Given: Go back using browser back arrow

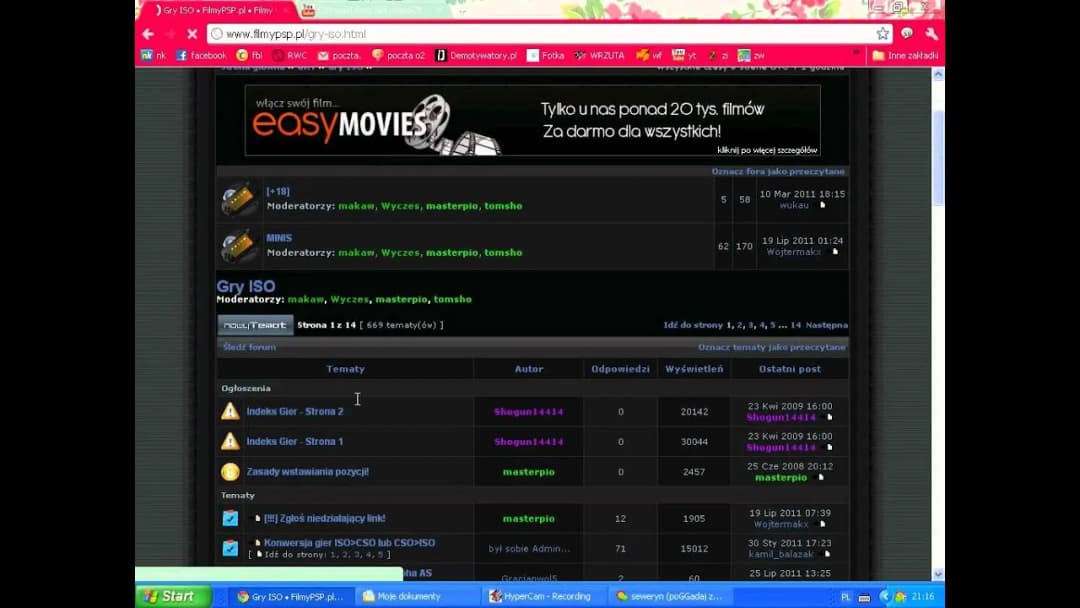Looking at the screenshot, I should 148,34.
